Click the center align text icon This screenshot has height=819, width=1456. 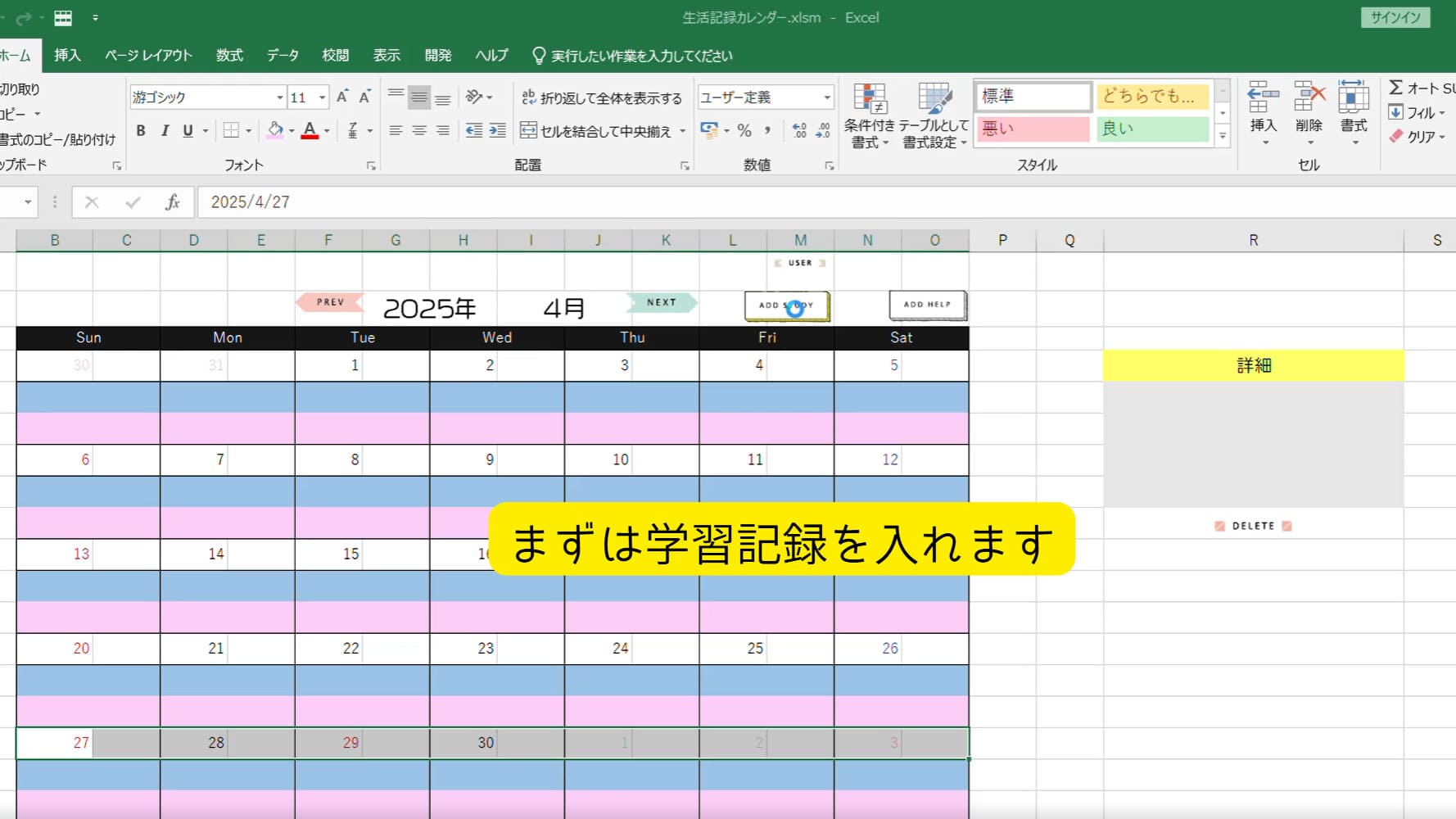click(x=419, y=131)
